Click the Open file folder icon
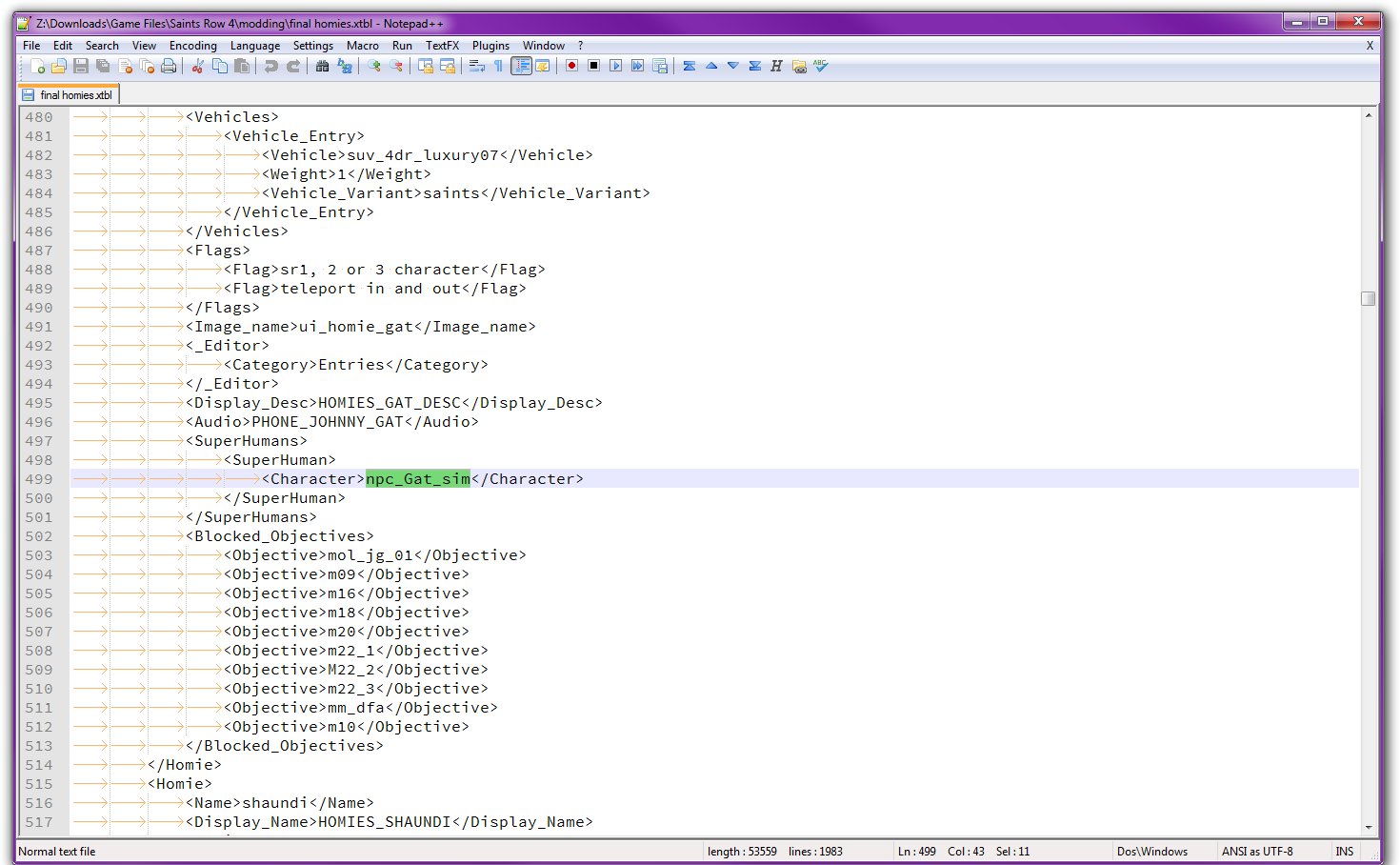 (x=59, y=66)
